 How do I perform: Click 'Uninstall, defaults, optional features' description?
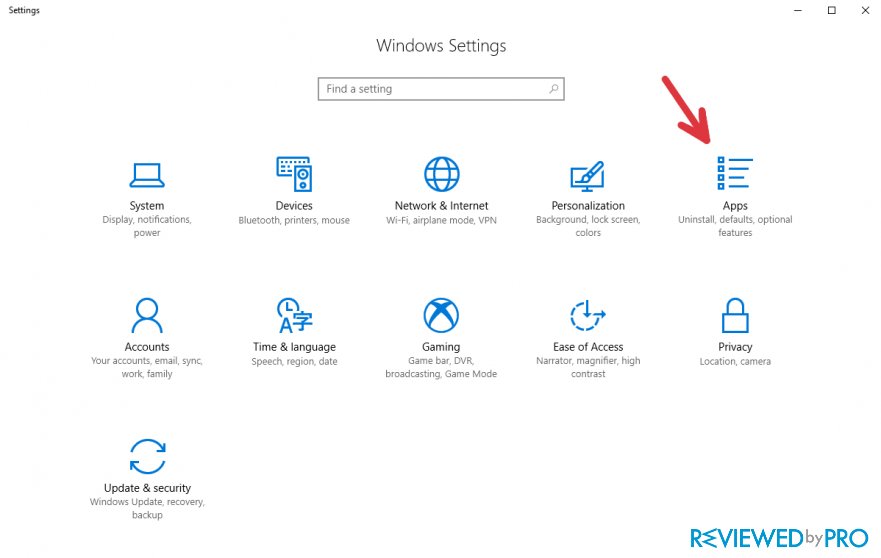point(735,226)
